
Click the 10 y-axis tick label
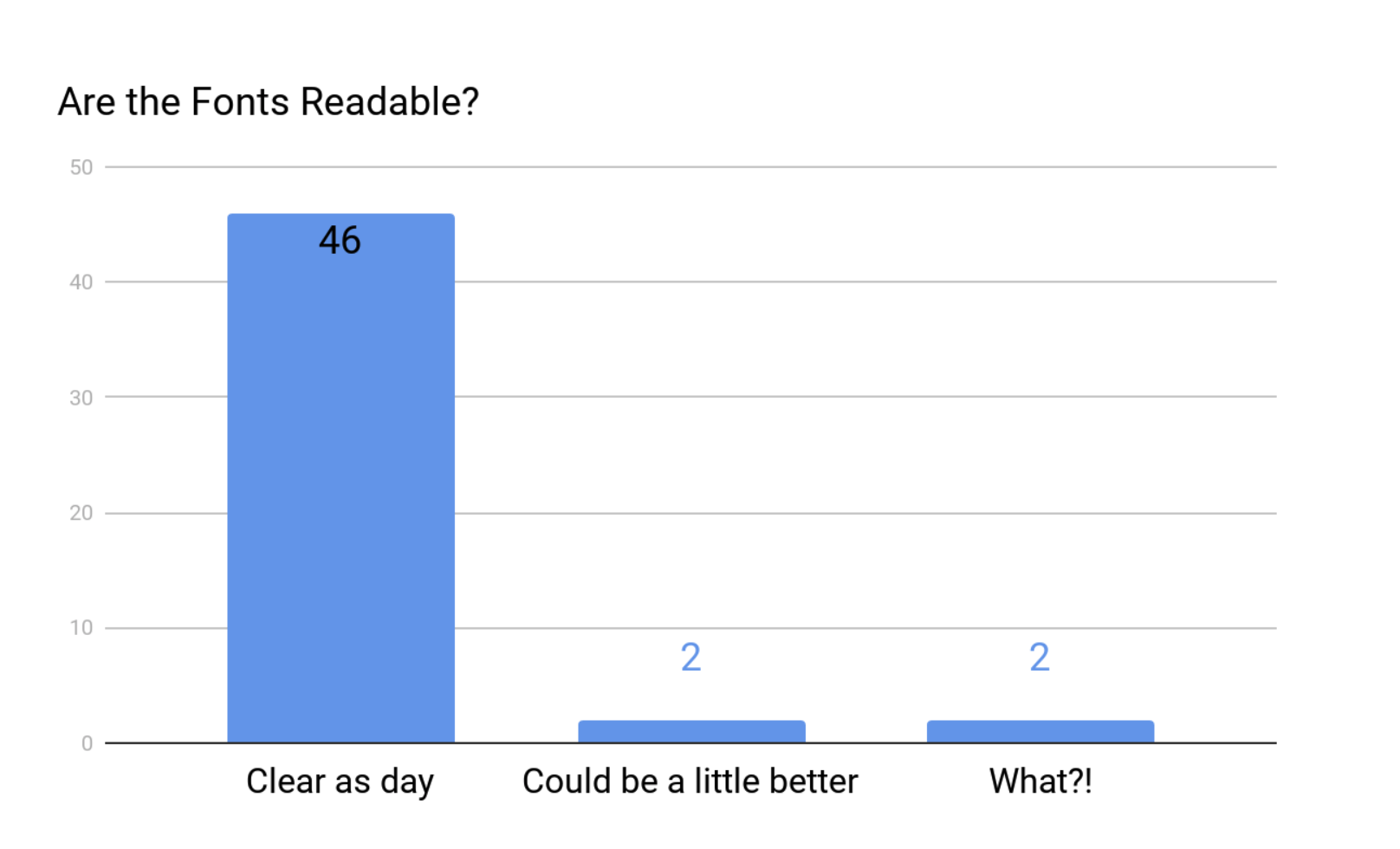pyautogui.click(x=81, y=627)
